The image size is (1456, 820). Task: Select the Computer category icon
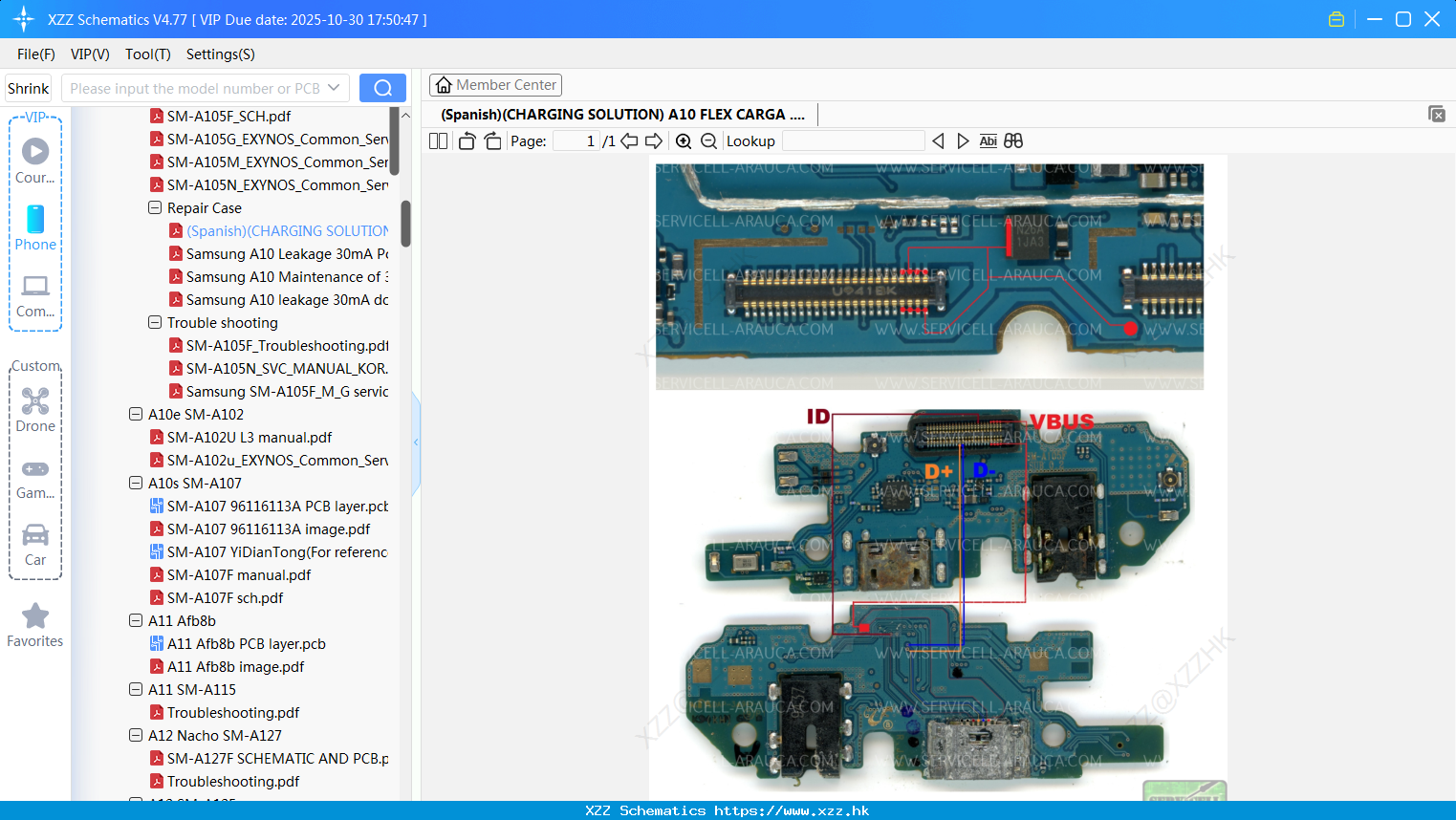(x=35, y=295)
